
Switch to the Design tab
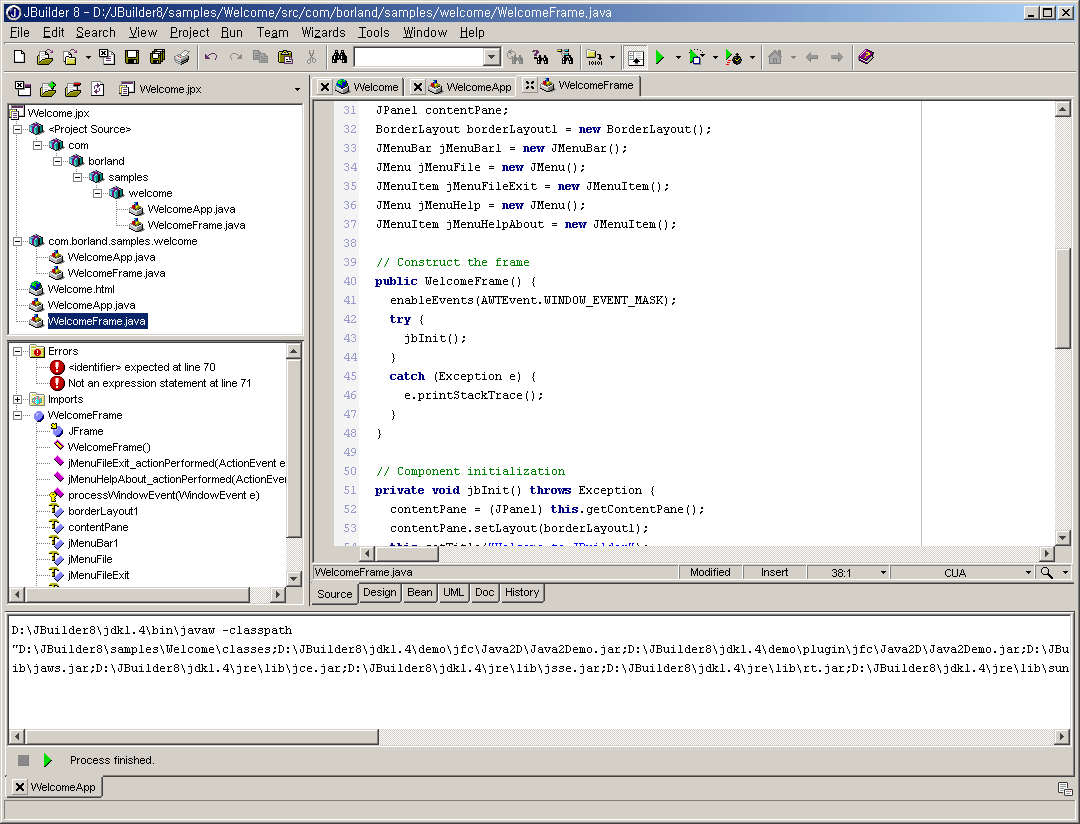[379, 592]
